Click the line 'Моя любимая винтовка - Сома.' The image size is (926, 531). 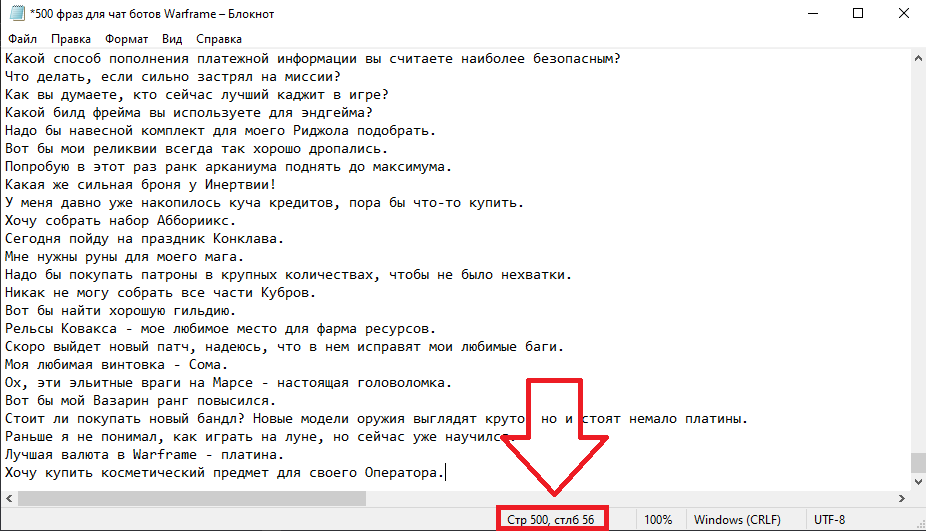click(x=116, y=365)
